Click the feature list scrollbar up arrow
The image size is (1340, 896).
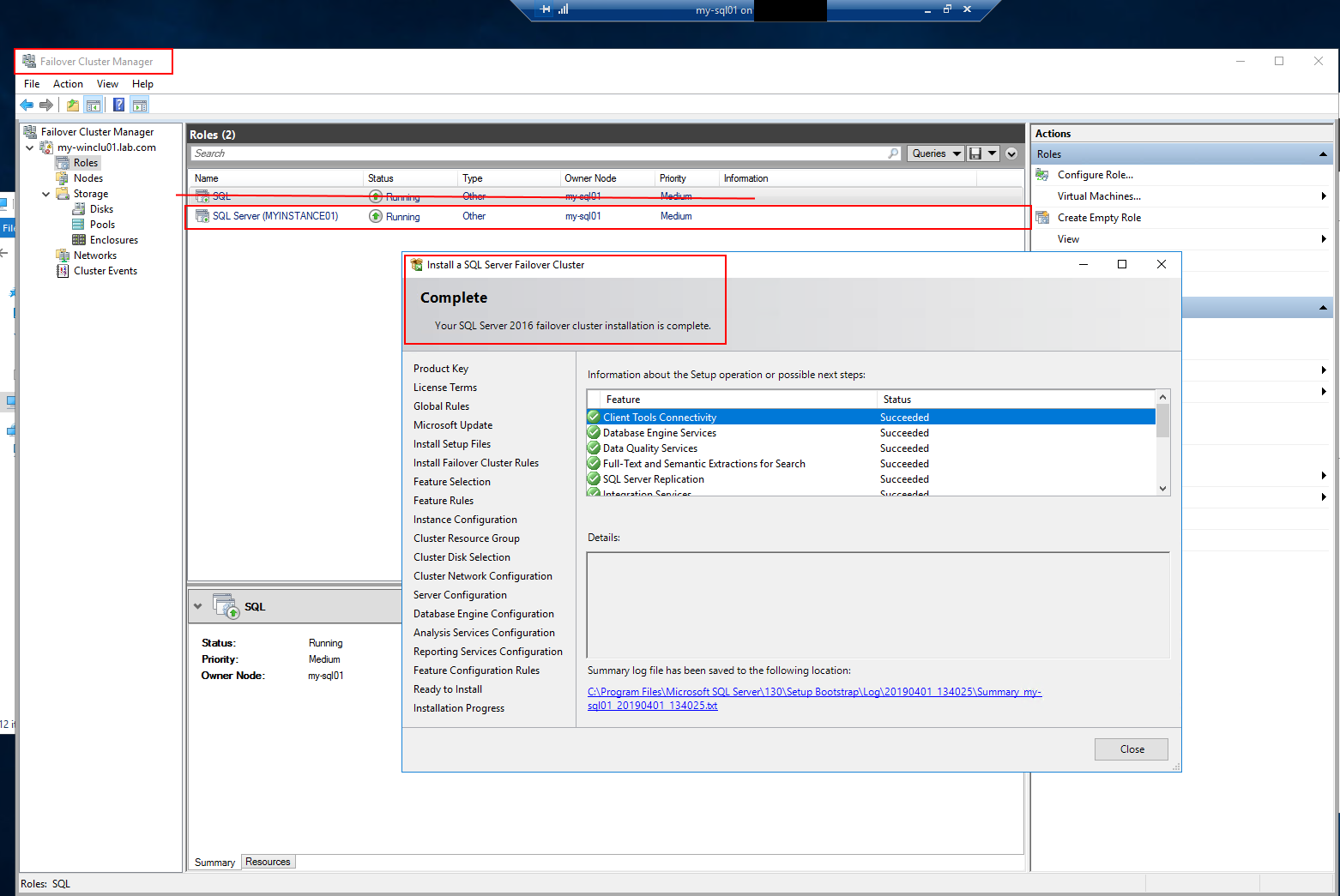click(1163, 397)
